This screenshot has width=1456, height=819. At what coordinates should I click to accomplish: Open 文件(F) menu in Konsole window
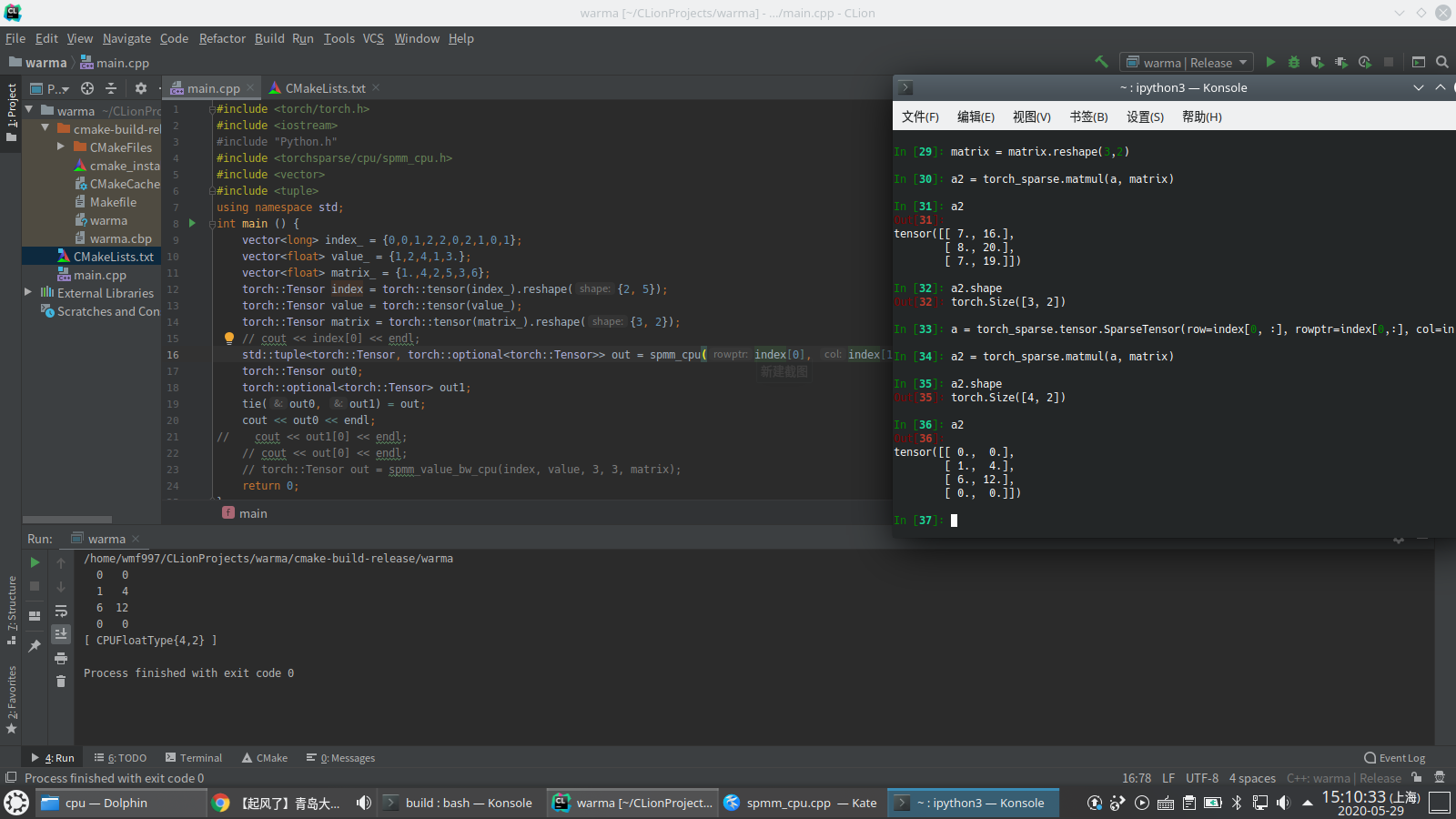[920, 116]
